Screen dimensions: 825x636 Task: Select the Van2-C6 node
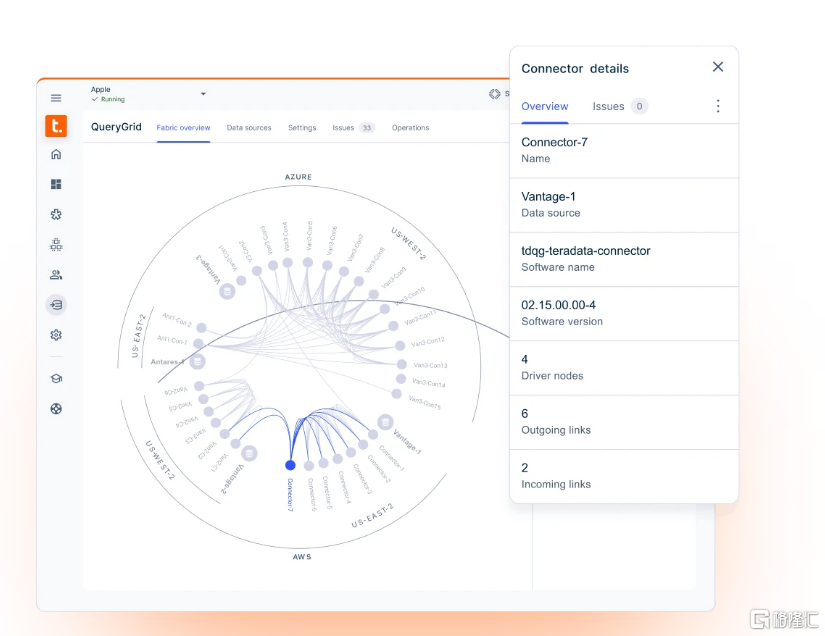(199, 386)
